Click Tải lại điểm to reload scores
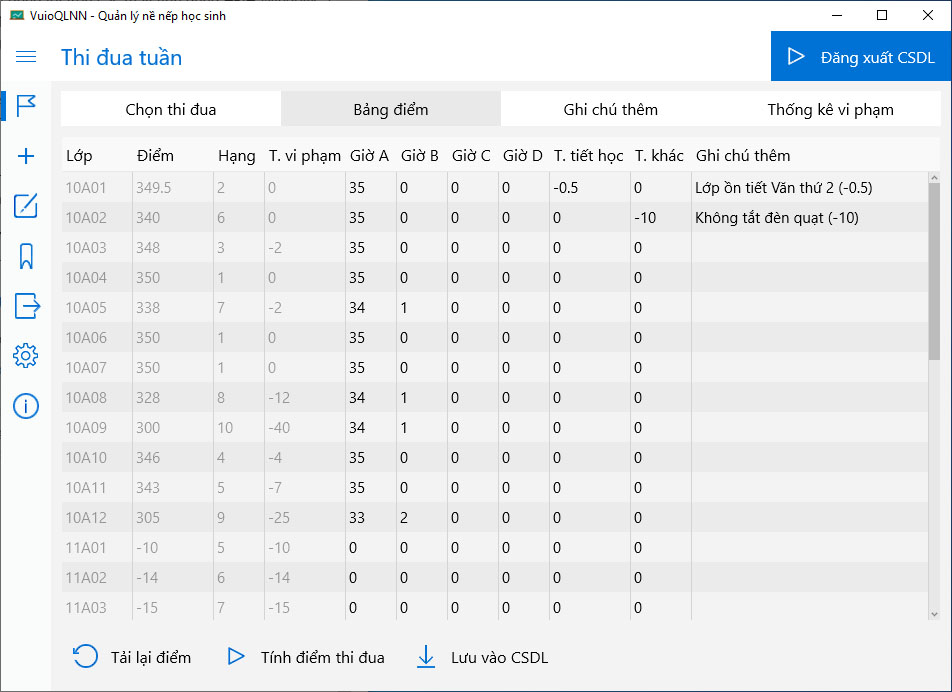 pyautogui.click(x=132, y=657)
